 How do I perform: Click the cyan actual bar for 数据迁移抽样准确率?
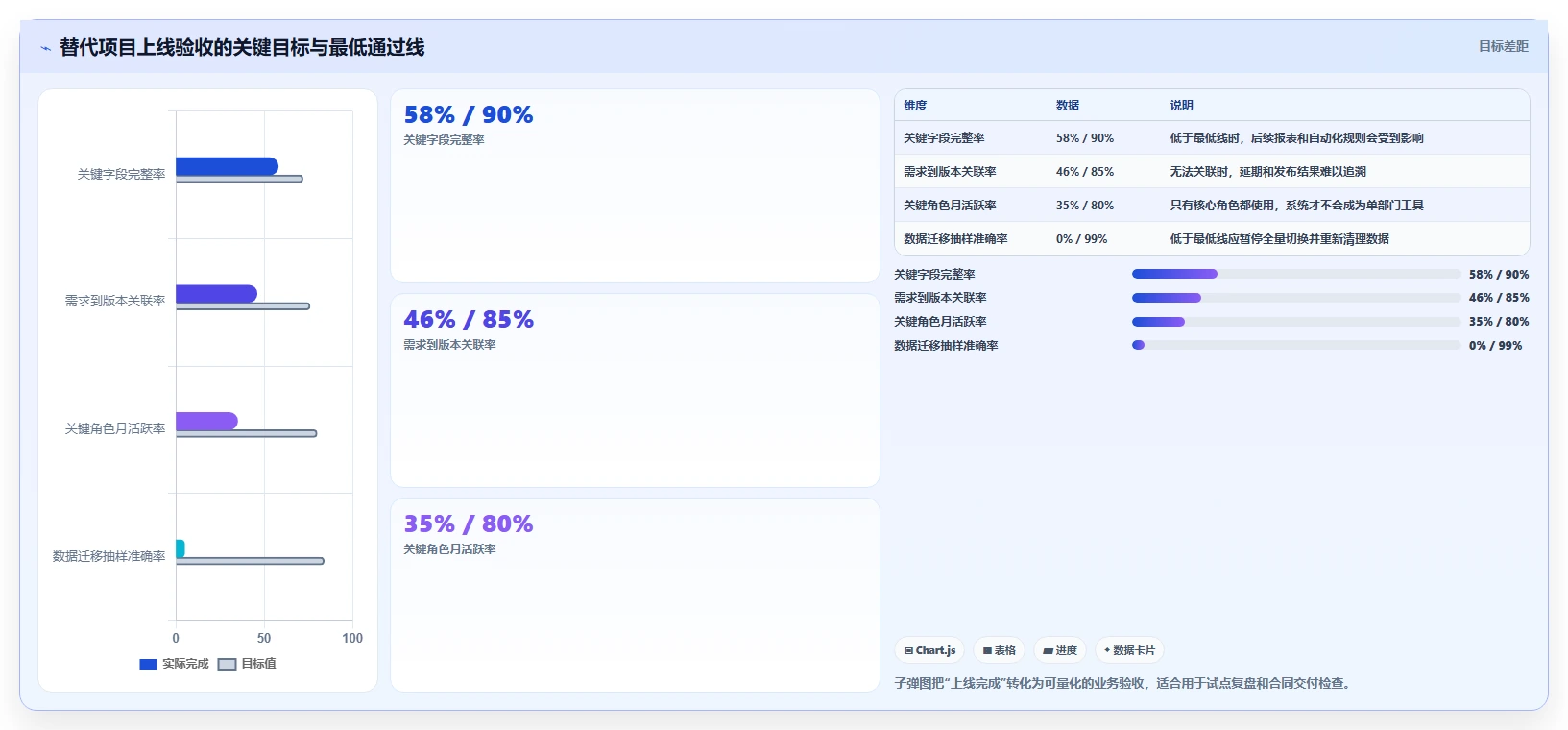(180, 548)
